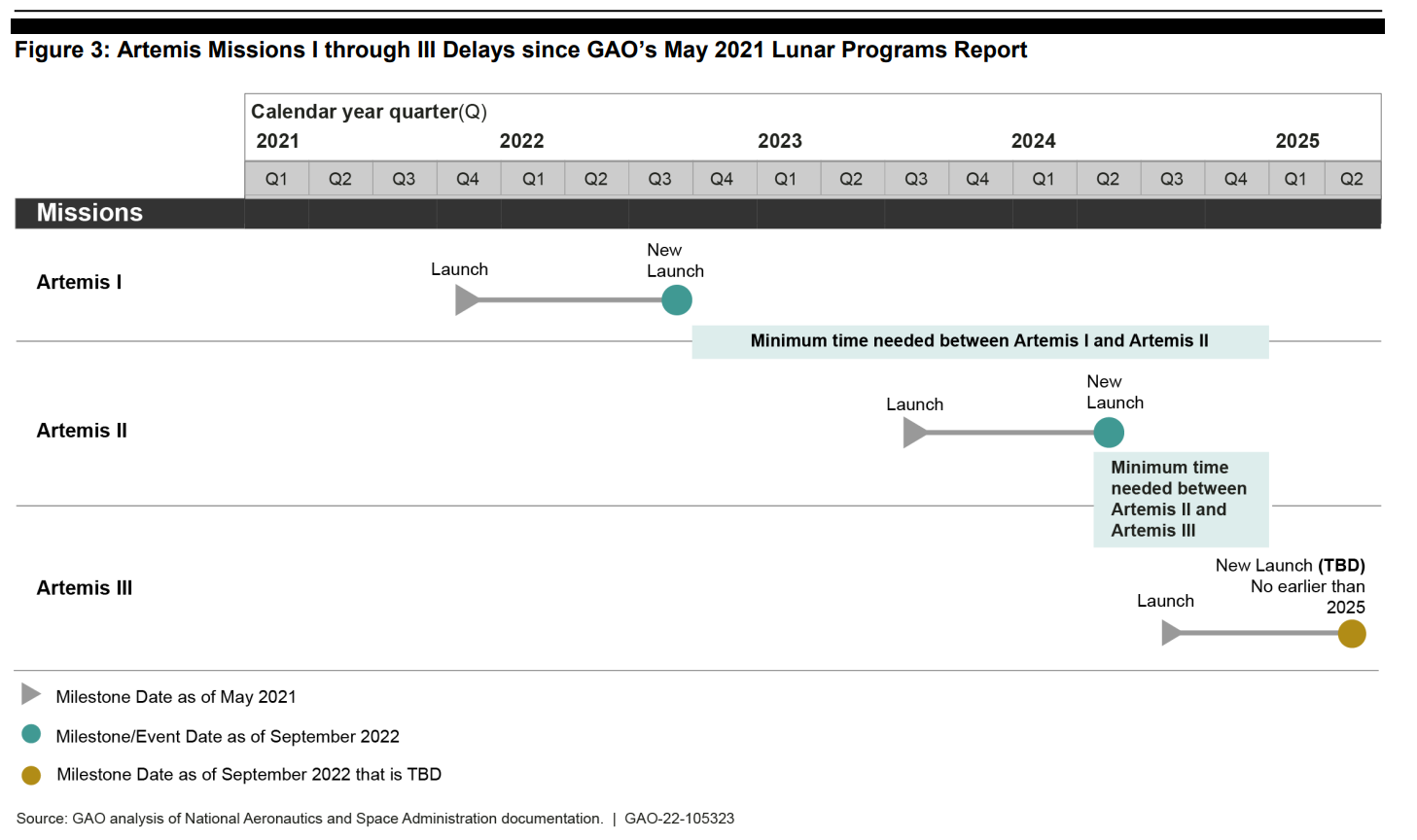Click the 'New Launch' label above Artemis II circle
This screenshot has width=1417, height=840.
[x=1115, y=392]
